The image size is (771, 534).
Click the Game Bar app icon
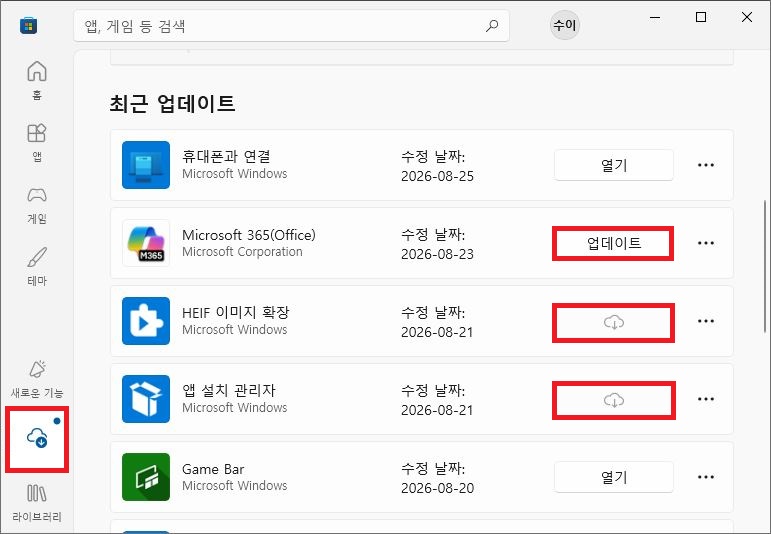pyautogui.click(x=146, y=477)
